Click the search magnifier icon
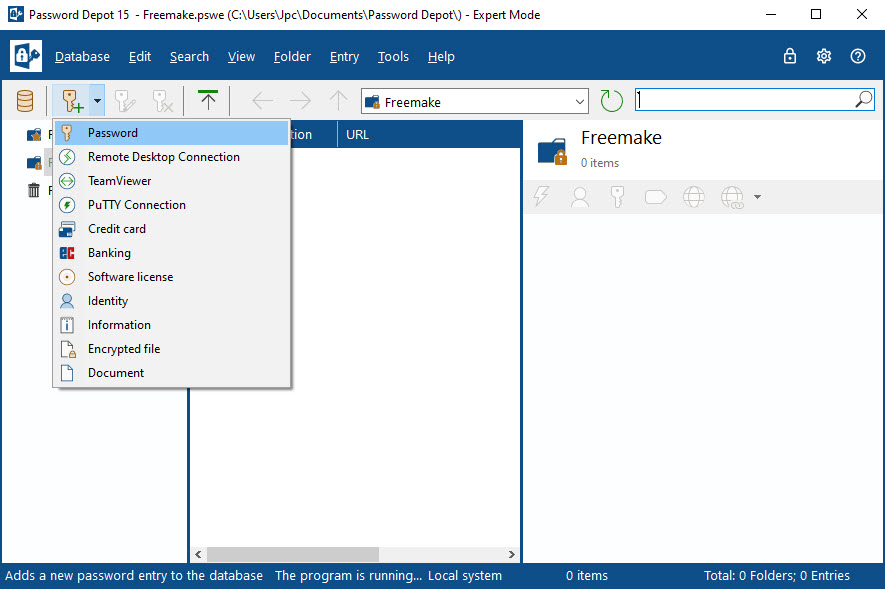Screen dimensions: 885x589 [864, 100]
